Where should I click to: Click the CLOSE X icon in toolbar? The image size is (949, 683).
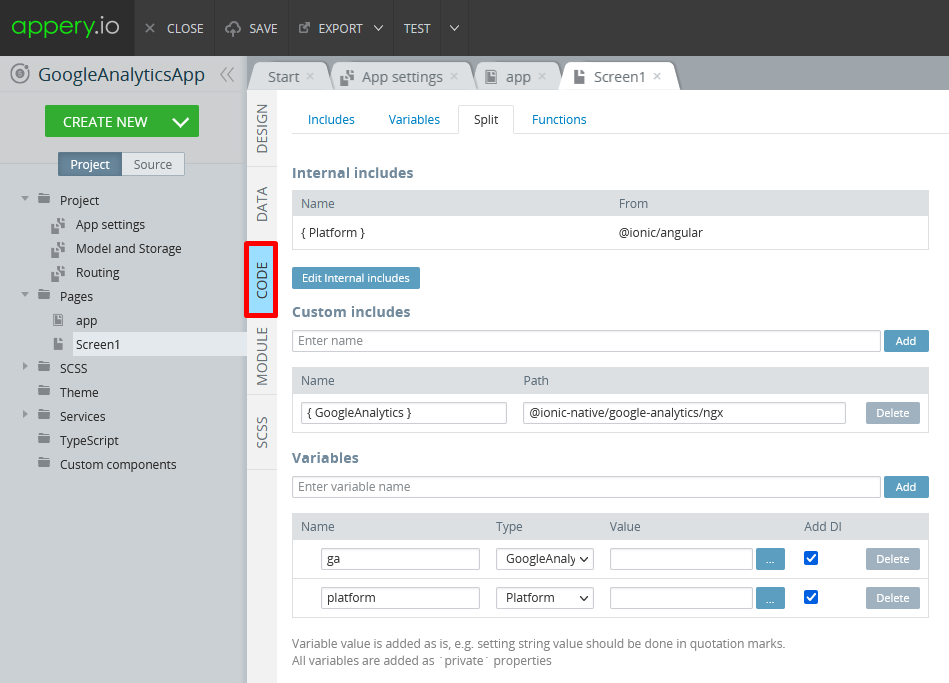coord(150,28)
